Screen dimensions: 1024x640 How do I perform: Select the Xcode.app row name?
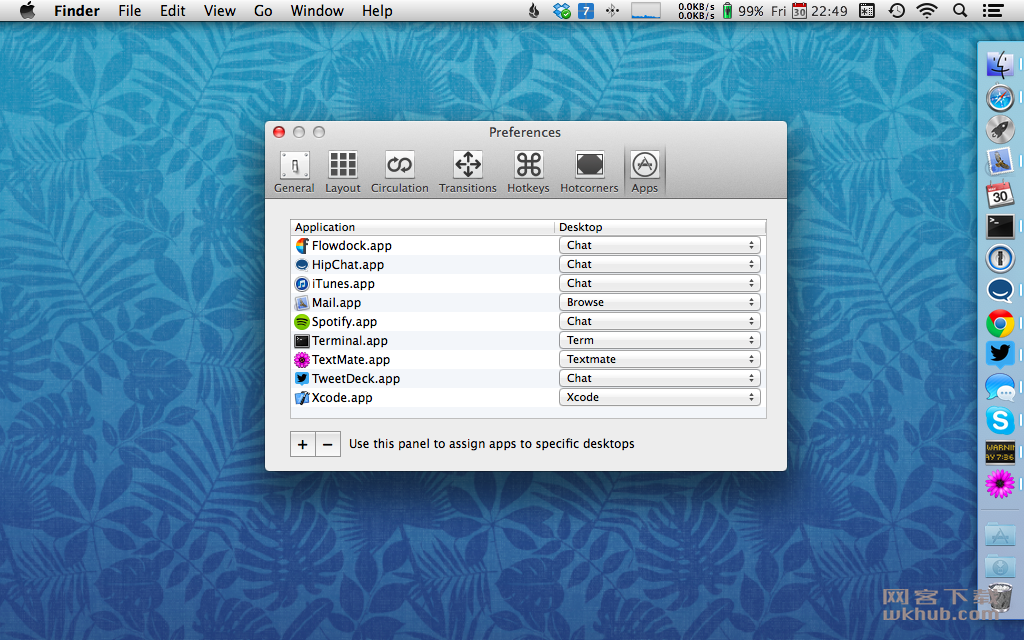342,397
